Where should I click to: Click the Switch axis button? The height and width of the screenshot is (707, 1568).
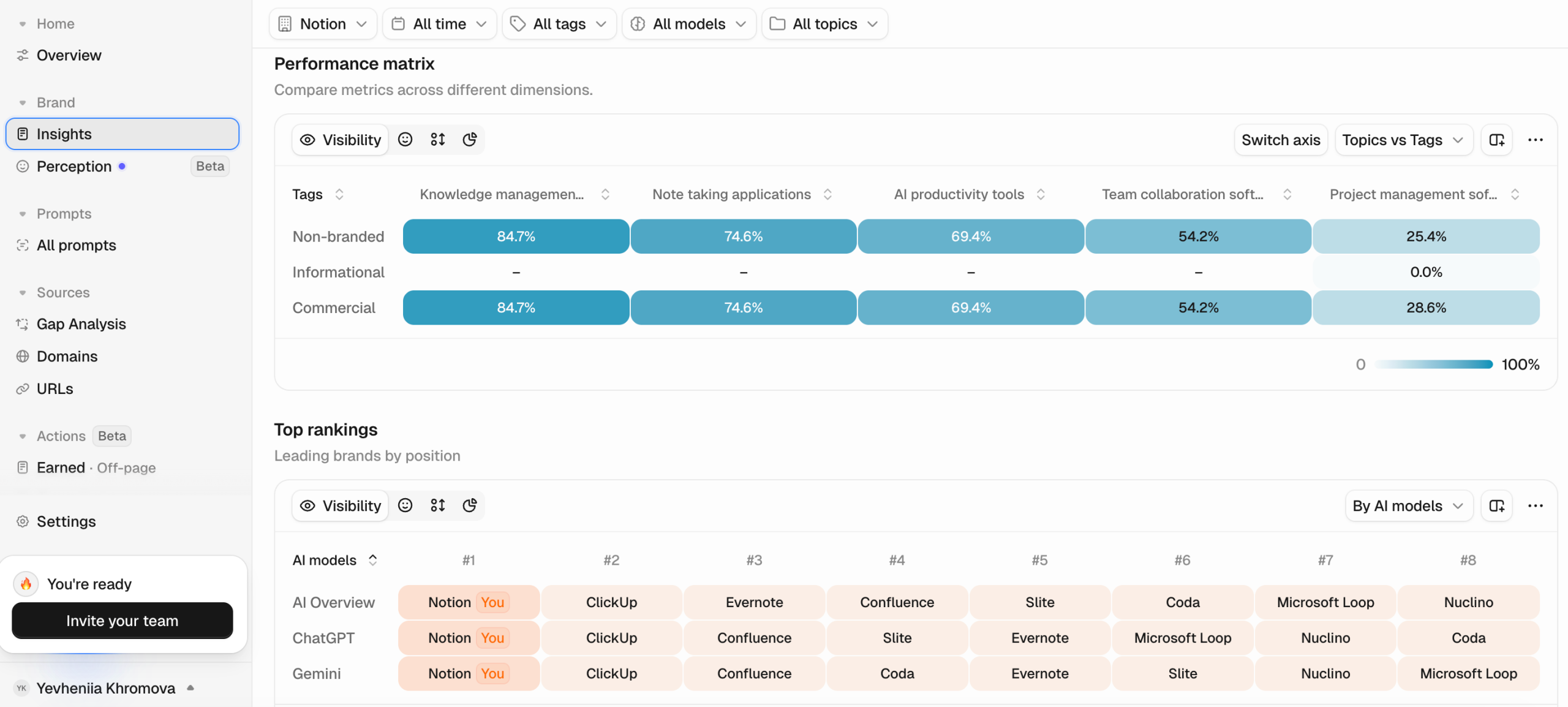[x=1281, y=140]
